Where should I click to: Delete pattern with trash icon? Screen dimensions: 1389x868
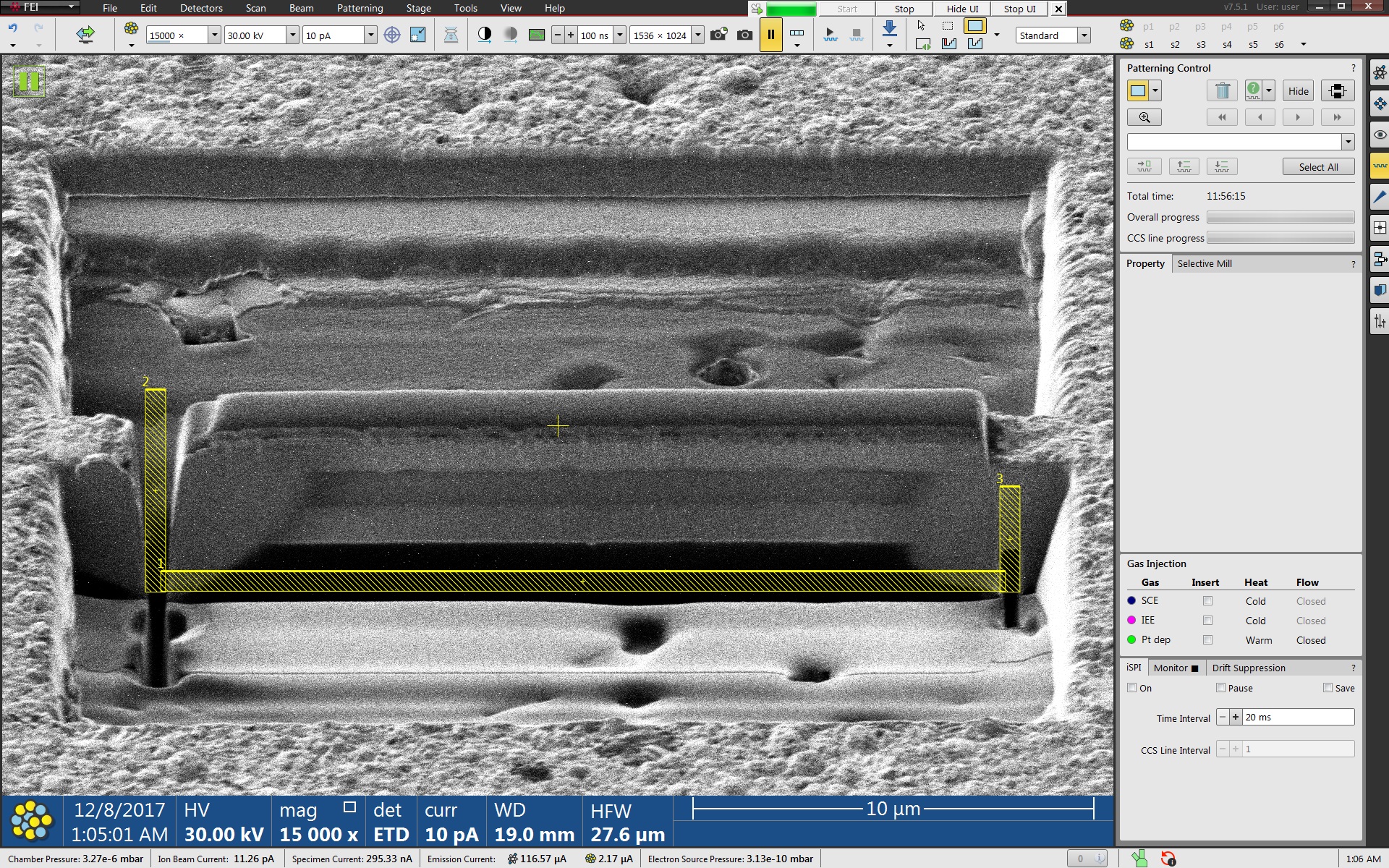1222,91
